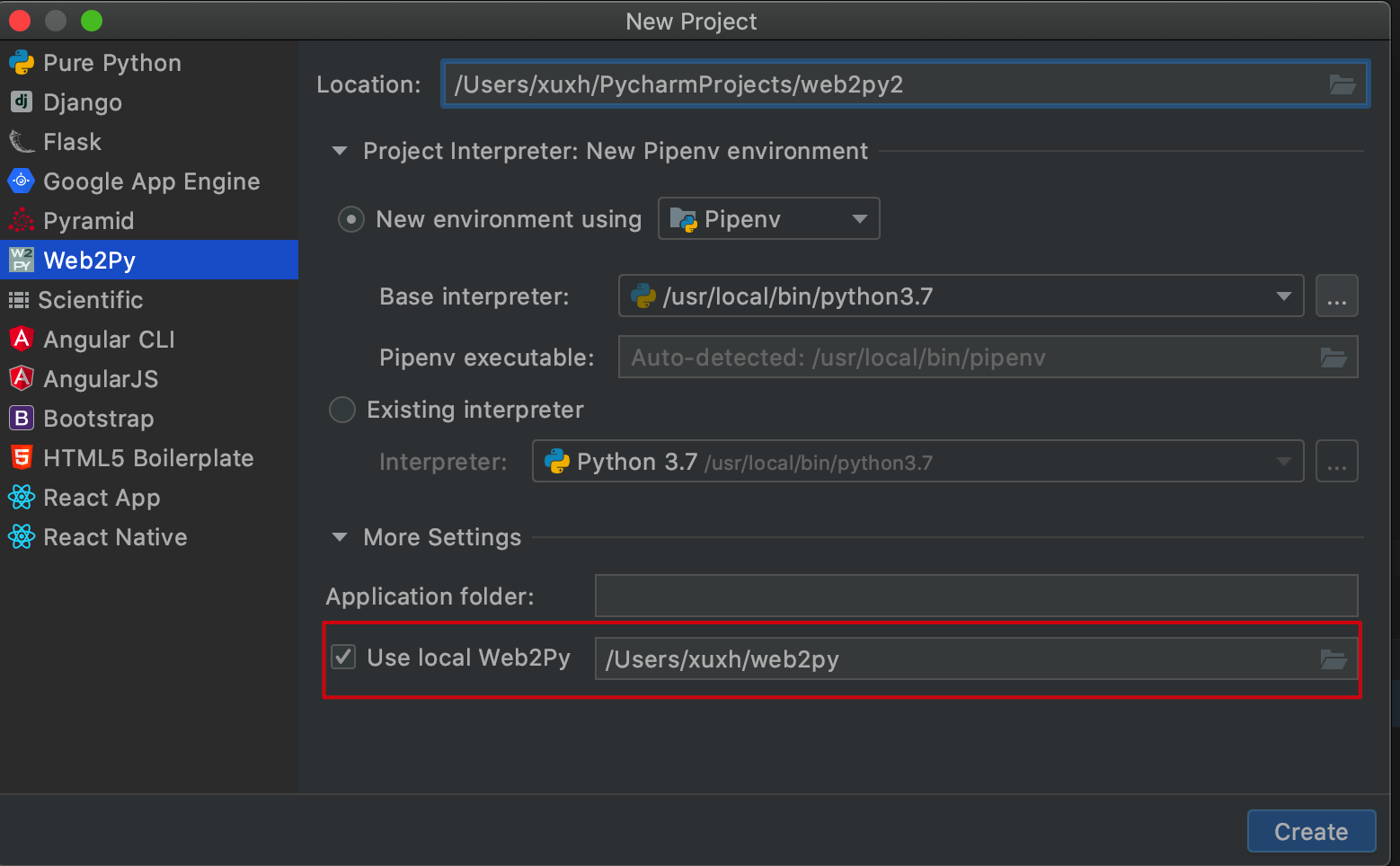Choose Google App Engine project type
The width and height of the screenshot is (1400, 866).
(149, 181)
